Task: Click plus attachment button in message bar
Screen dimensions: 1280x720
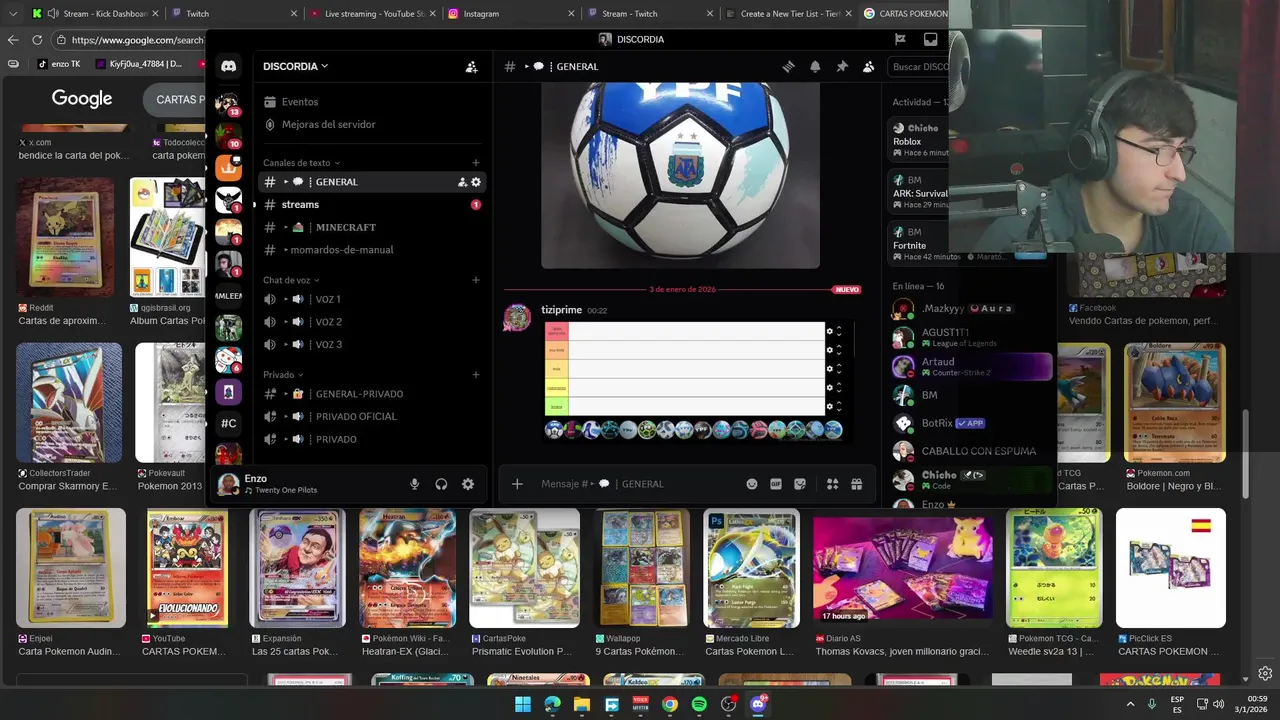Action: tap(517, 484)
